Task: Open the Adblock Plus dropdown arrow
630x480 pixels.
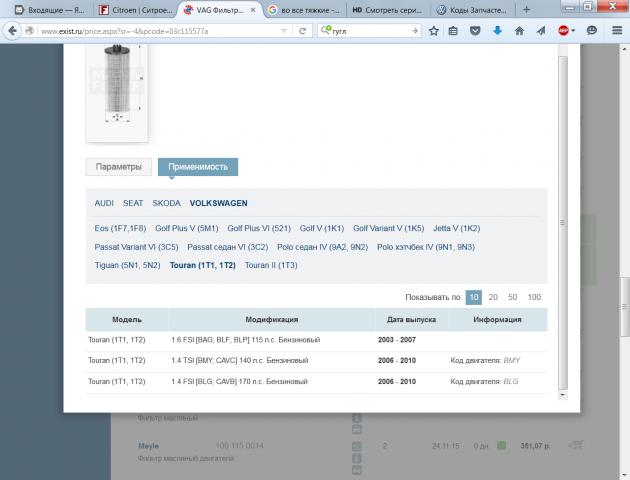Action: [573, 31]
